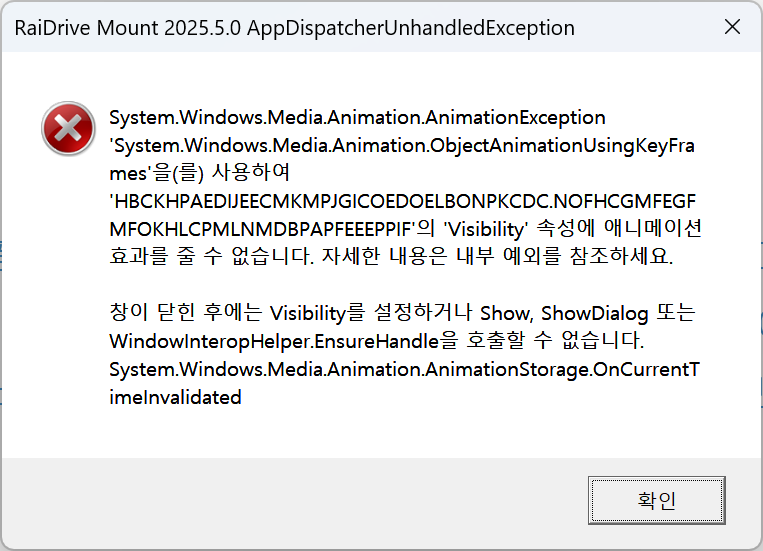This screenshot has height=551, width=763.
Task: Click the WindowInteropHelper.EnsureHandle text
Action: click(x=274, y=341)
